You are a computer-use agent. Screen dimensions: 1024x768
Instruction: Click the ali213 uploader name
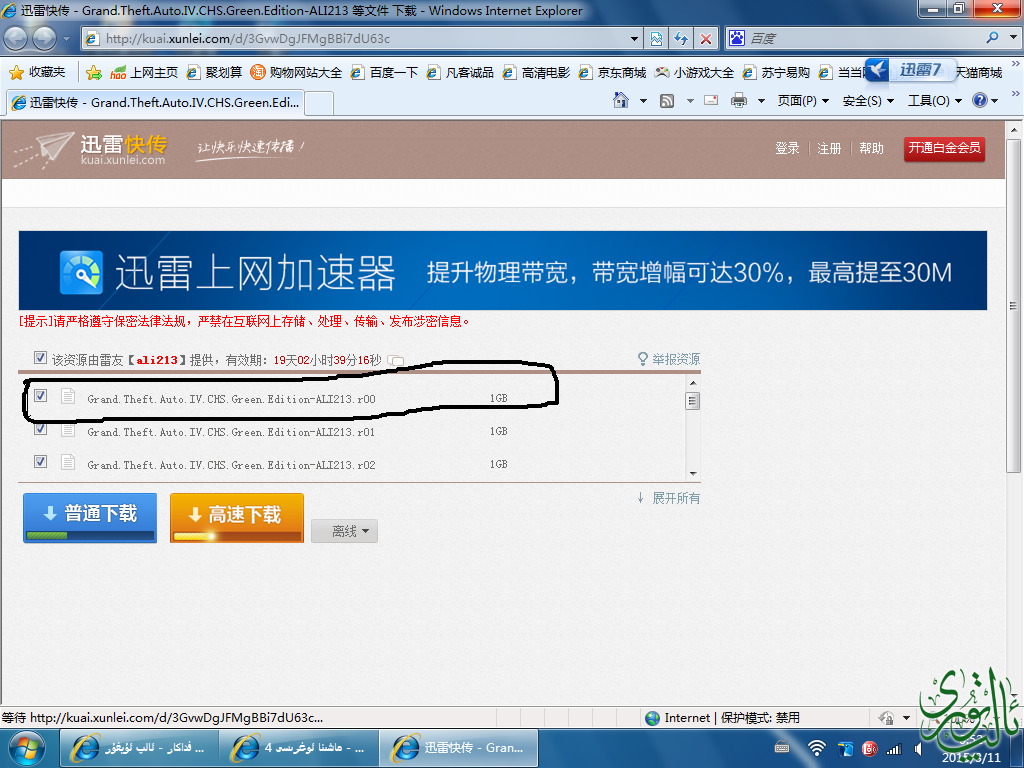click(x=157, y=360)
